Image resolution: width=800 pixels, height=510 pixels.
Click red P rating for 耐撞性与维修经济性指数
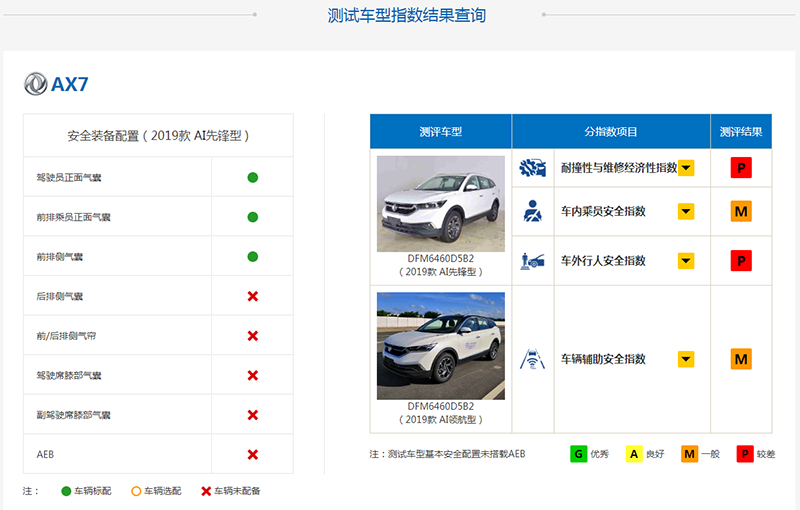(741, 168)
